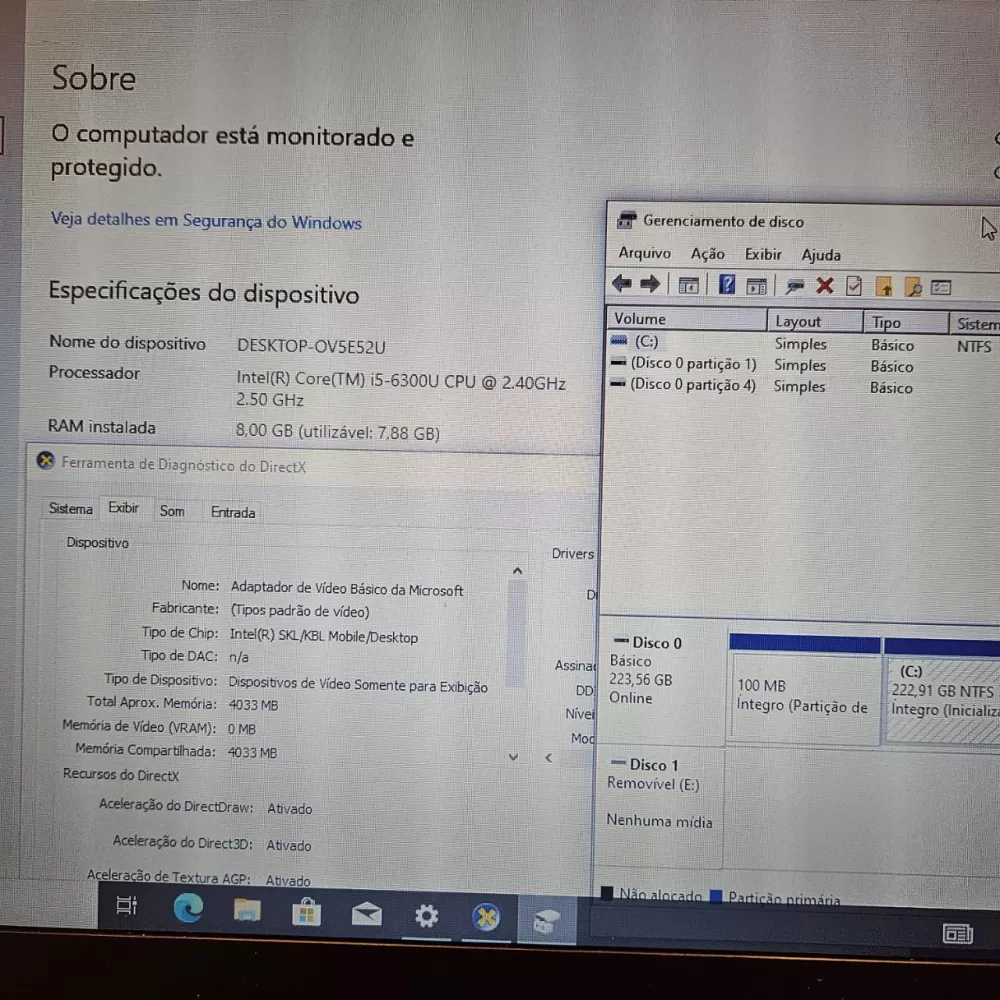The height and width of the screenshot is (1000, 1000).
Task: Toggle the console tree pane icon
Action: click(688, 286)
